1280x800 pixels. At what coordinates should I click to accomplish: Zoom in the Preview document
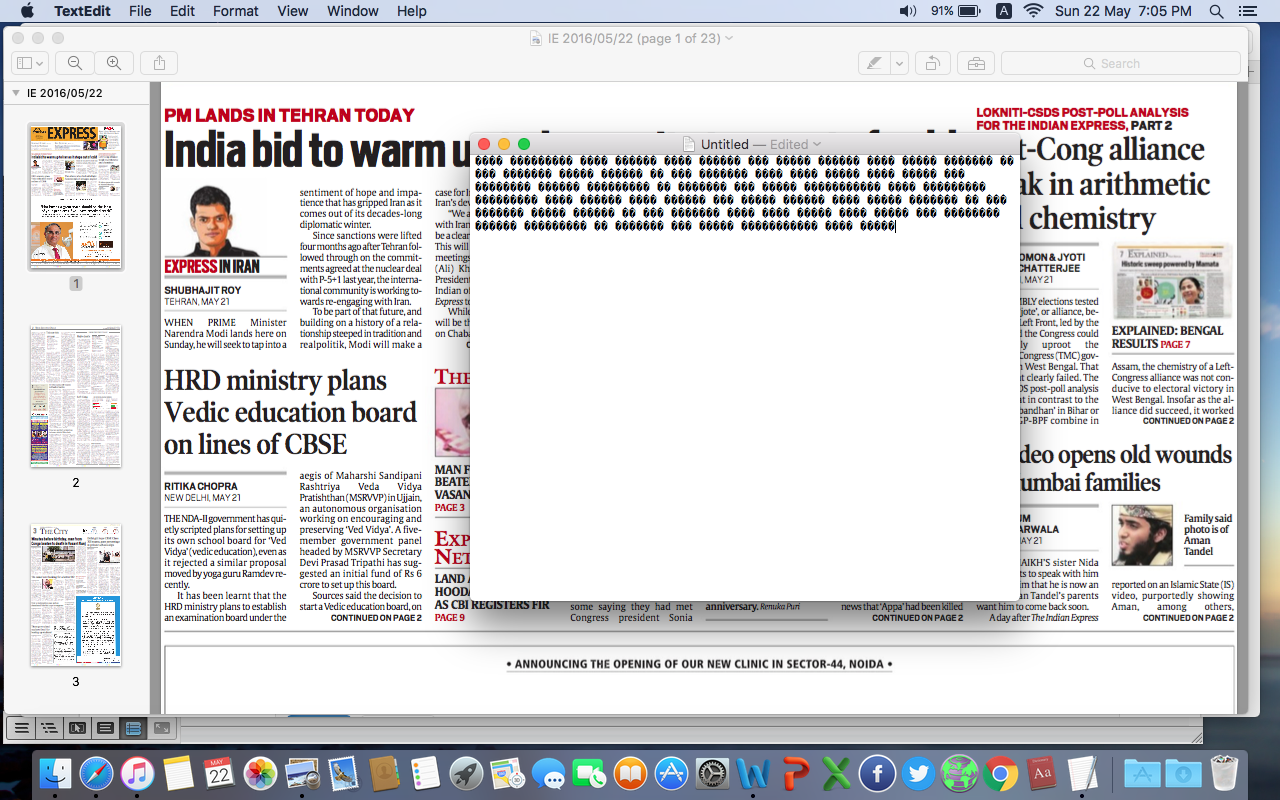114,63
